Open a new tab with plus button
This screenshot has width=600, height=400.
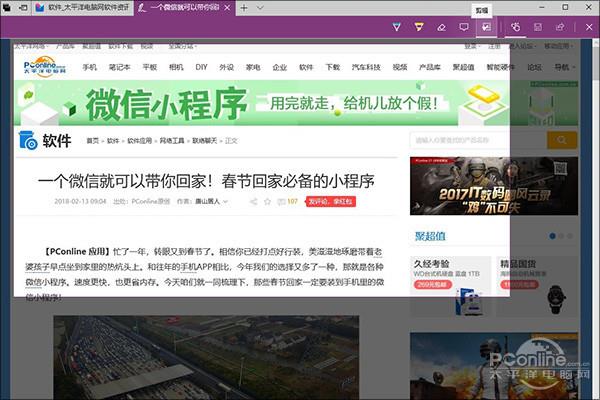coord(244,8)
